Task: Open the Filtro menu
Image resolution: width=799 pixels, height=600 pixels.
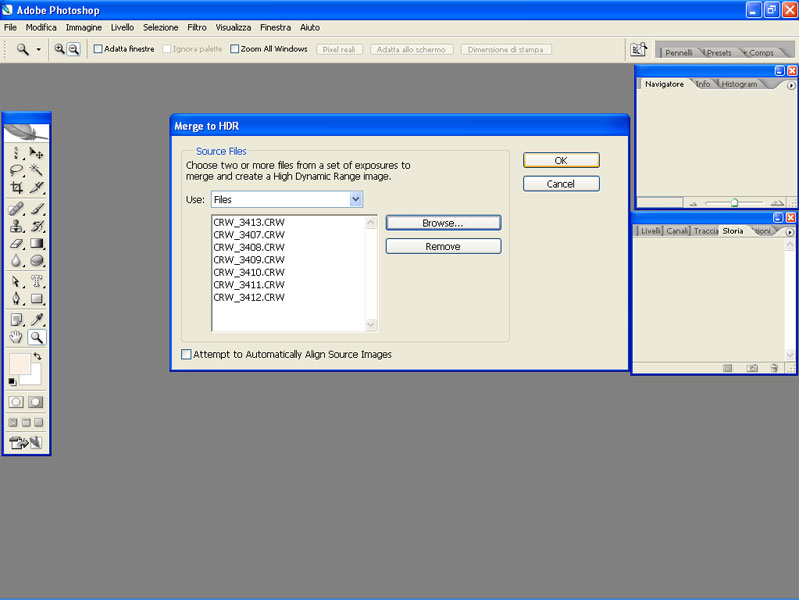Action: (197, 27)
